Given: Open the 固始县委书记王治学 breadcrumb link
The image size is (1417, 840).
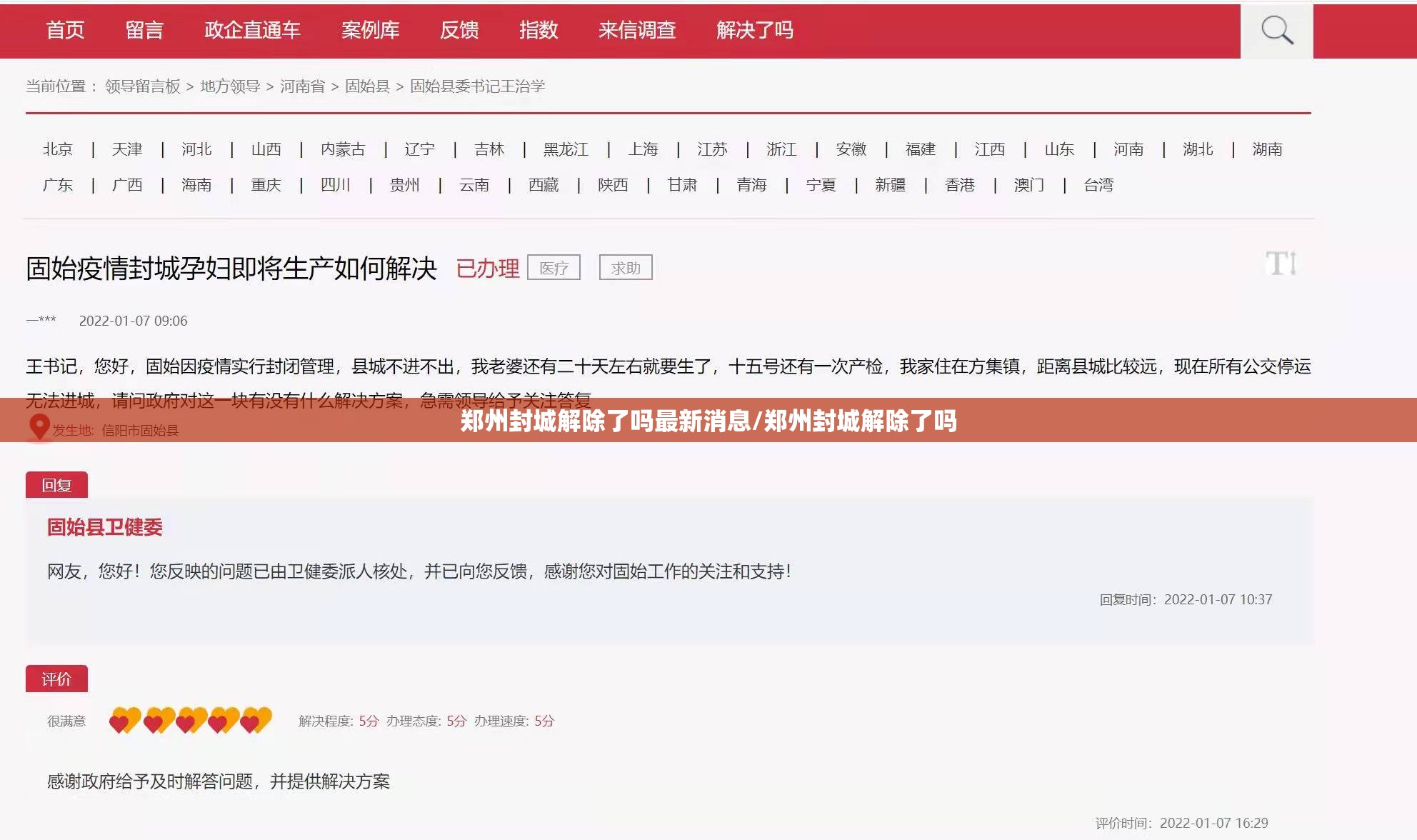Looking at the screenshot, I should tap(477, 86).
